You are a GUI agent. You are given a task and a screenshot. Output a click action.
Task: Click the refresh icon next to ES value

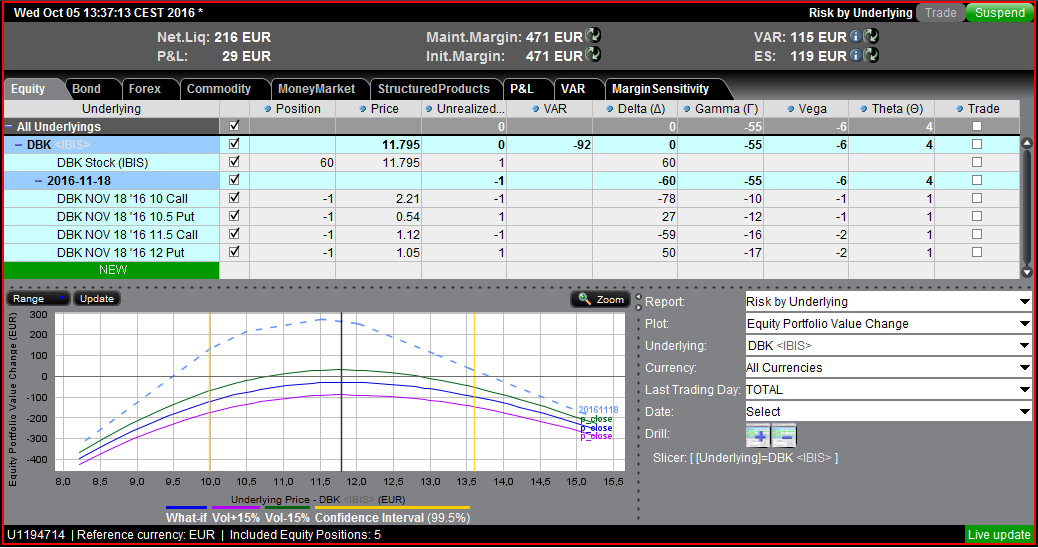(870, 56)
